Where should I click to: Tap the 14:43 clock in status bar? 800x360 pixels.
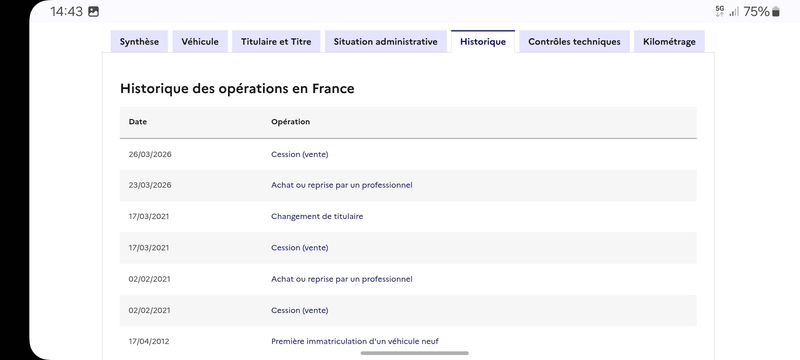[66, 12]
